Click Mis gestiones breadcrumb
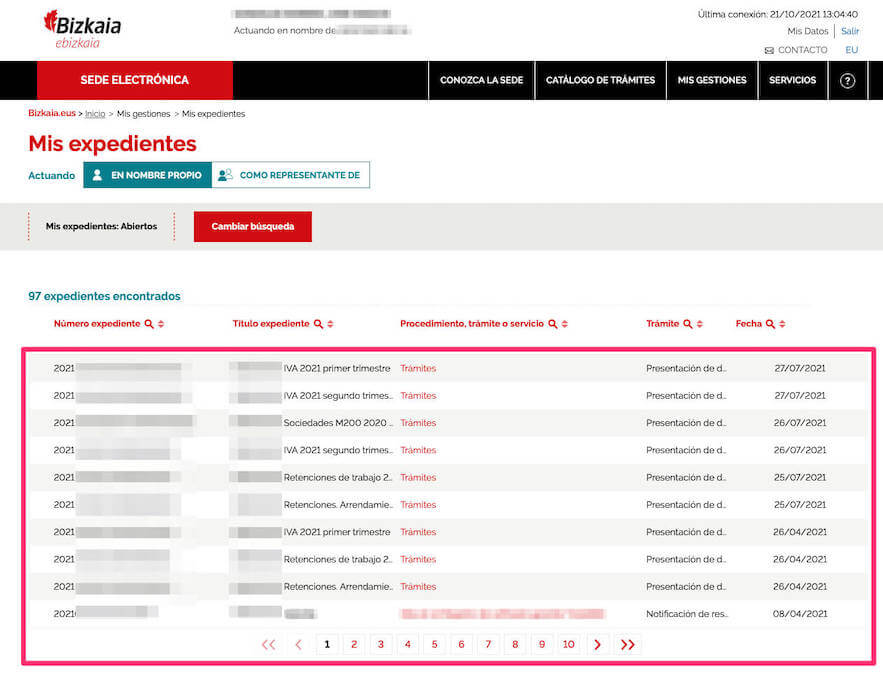This screenshot has width=883, height=673. point(144,114)
